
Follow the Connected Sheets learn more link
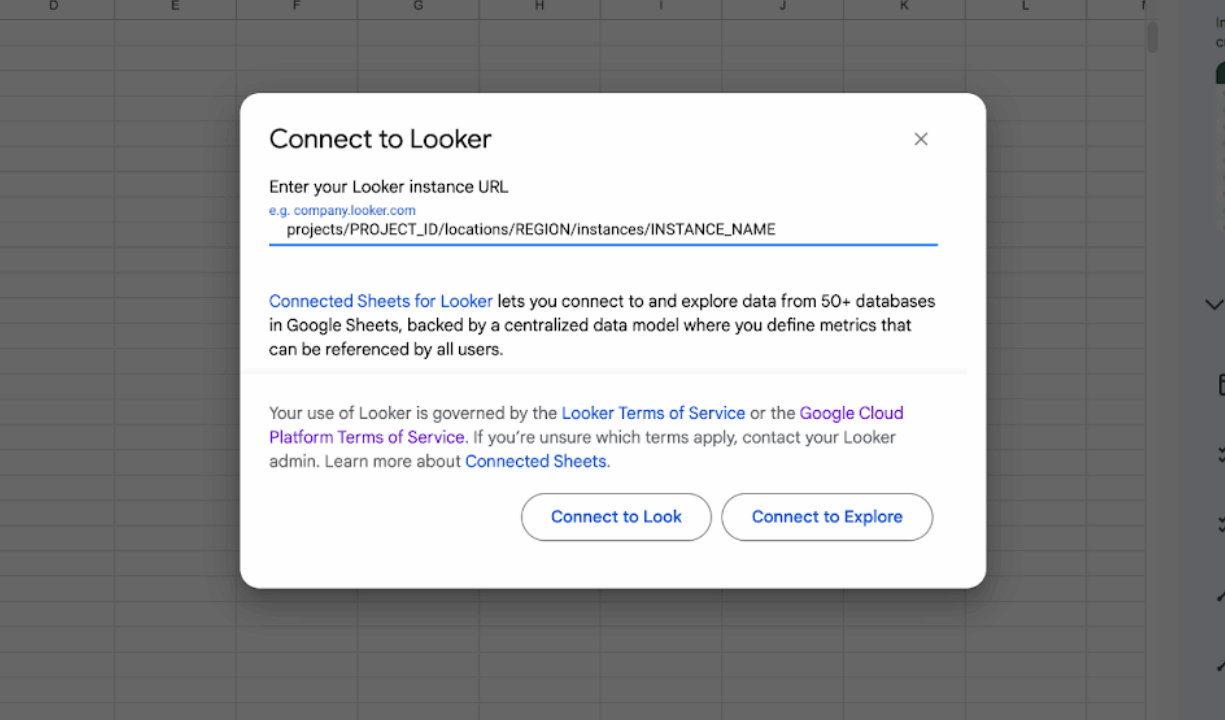(x=535, y=461)
